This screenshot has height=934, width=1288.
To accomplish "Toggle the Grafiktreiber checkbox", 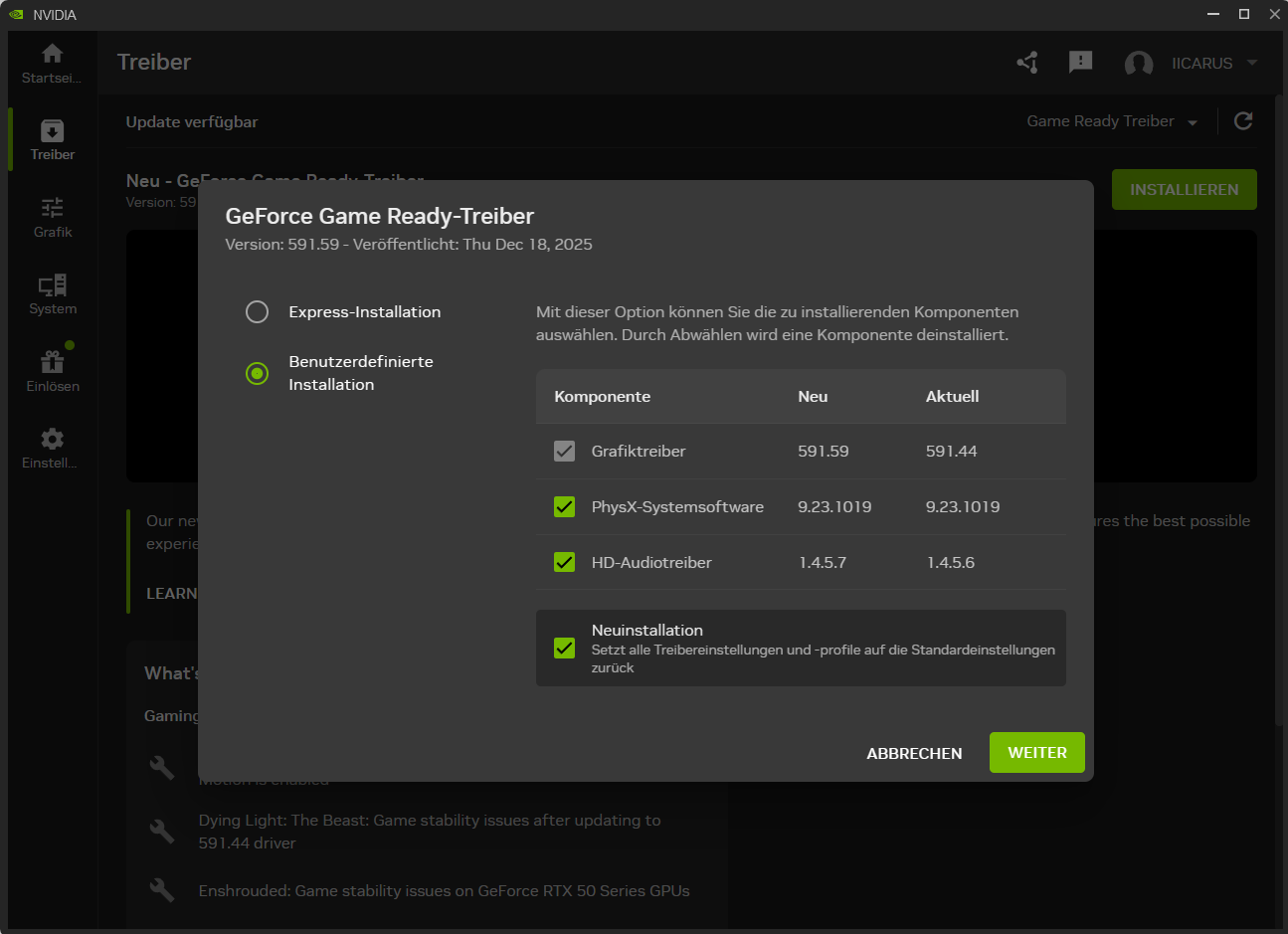I will 564,452.
